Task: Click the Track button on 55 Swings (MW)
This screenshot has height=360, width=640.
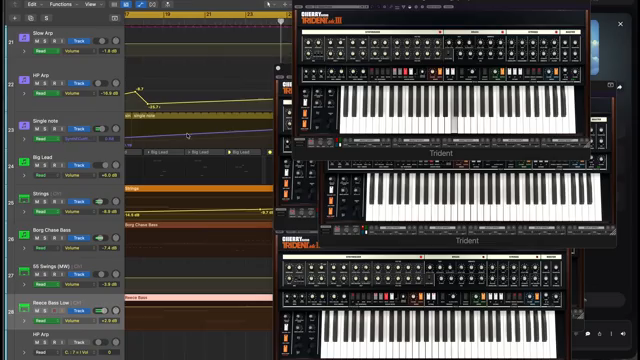Action: coord(79,274)
